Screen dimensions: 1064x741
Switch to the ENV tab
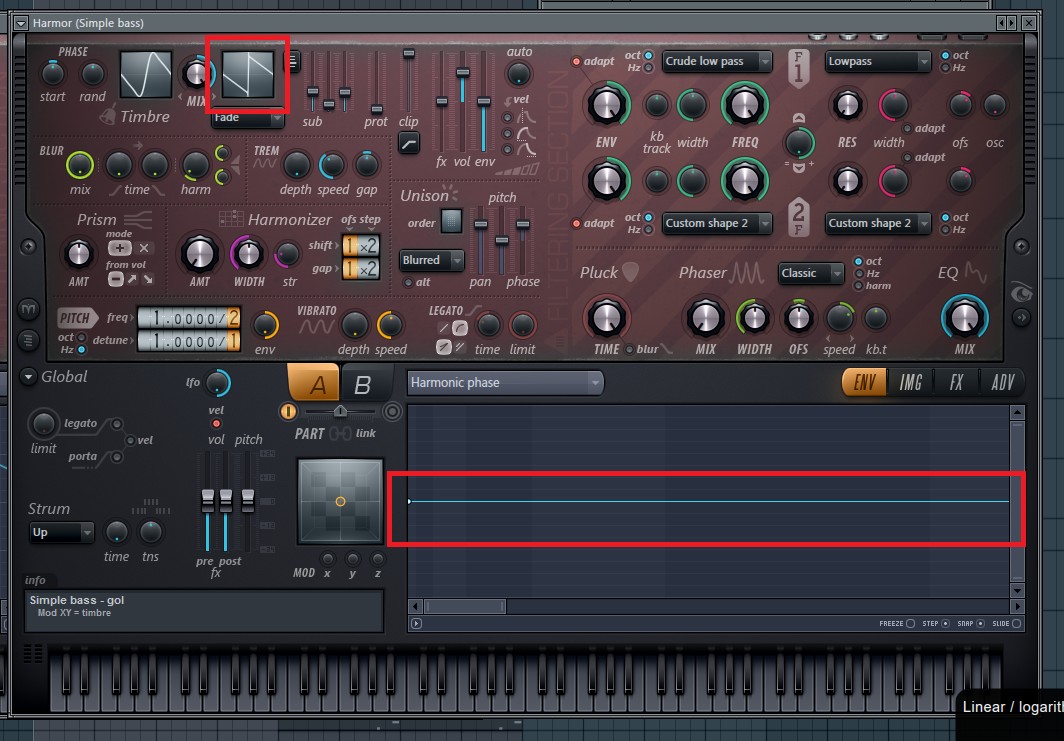[x=864, y=383]
